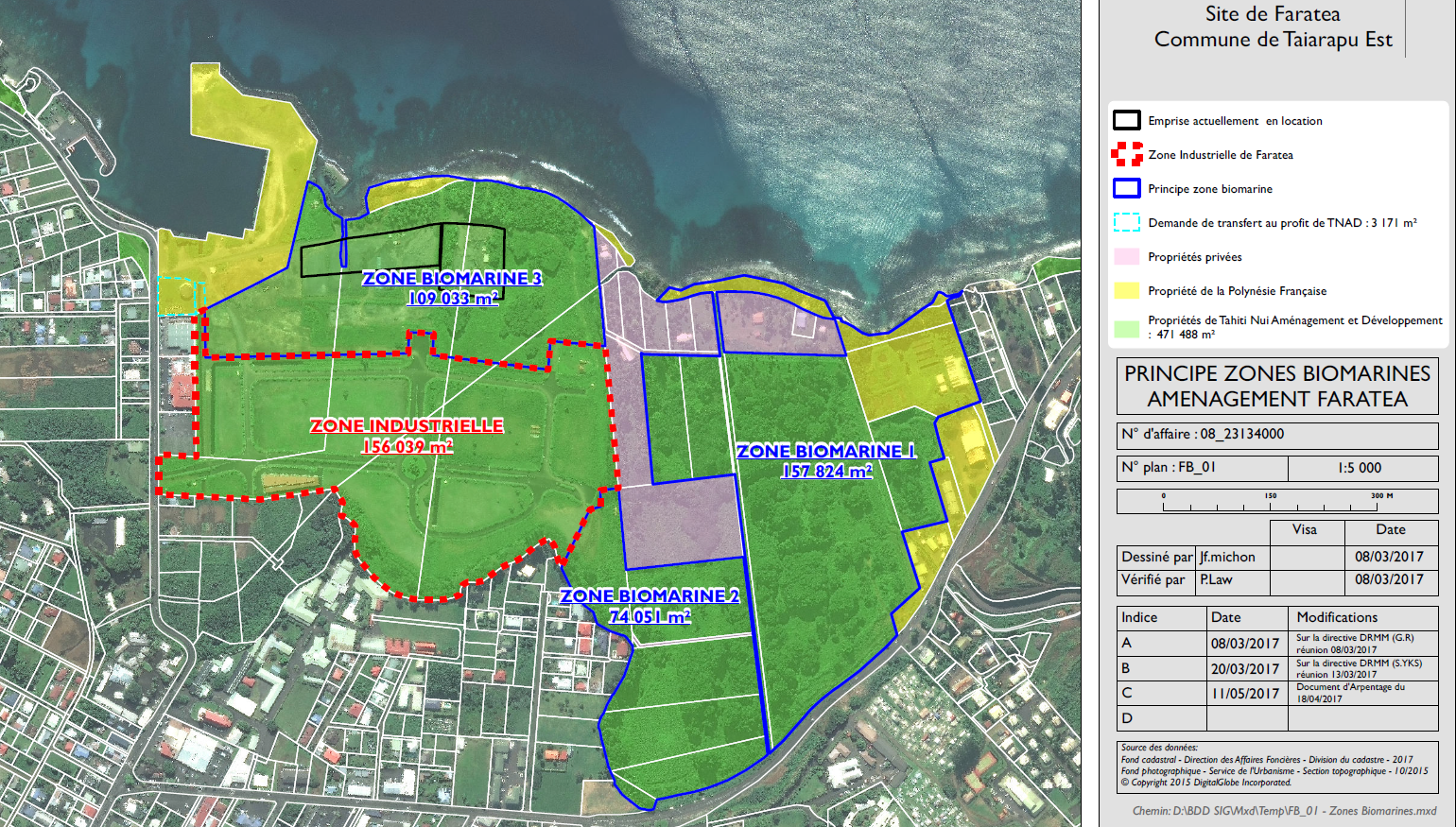Click the black 'Emprise actuellement en location' legend symbol
The image size is (1456, 827).
[1126, 119]
